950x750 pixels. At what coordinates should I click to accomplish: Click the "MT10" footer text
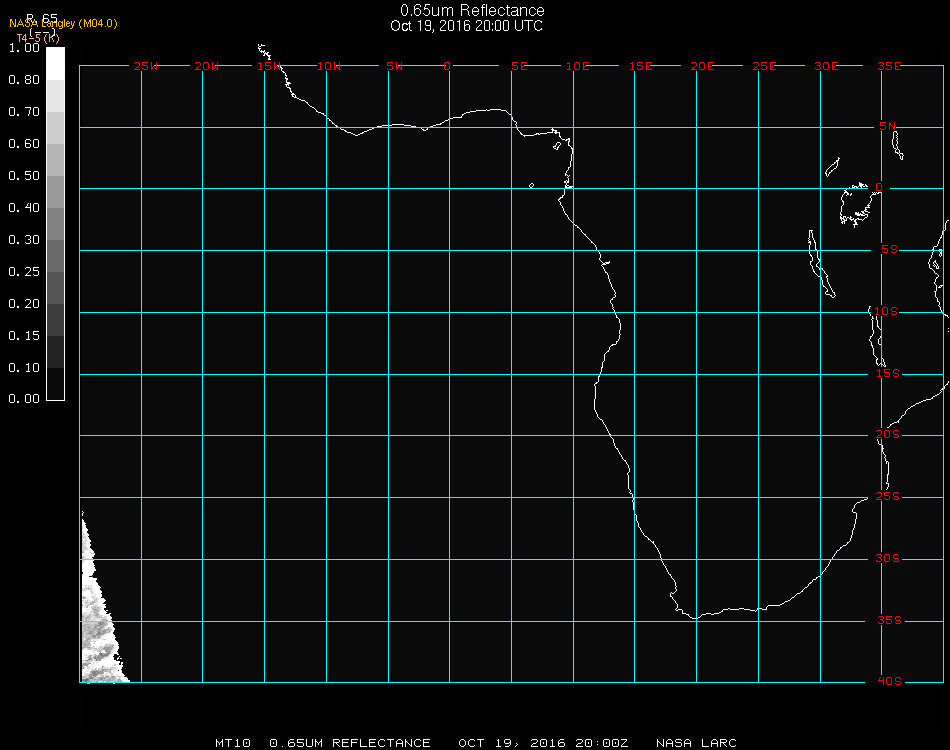tap(233, 743)
